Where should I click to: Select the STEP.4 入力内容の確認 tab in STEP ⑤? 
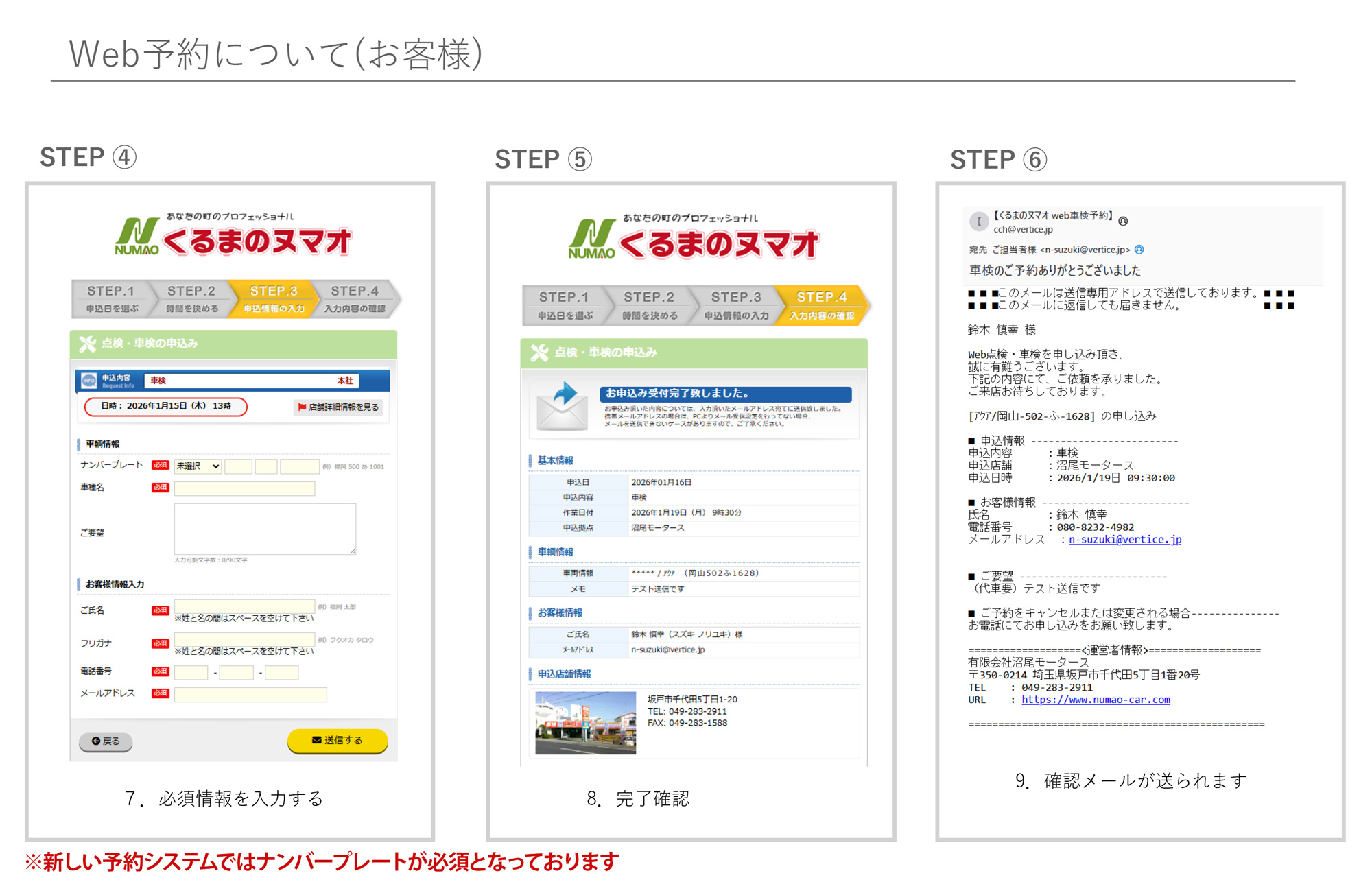coord(821,305)
